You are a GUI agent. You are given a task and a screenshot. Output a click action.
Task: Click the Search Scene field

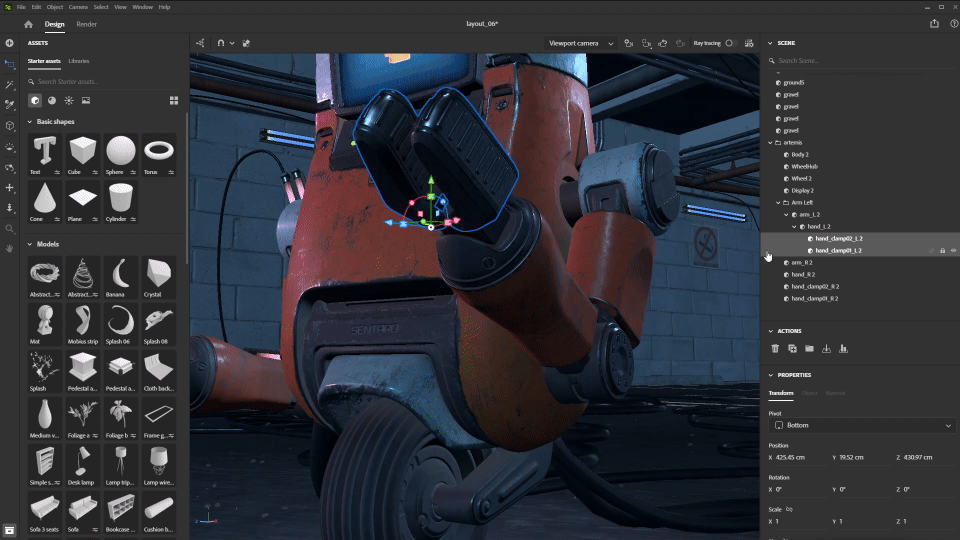(x=860, y=61)
